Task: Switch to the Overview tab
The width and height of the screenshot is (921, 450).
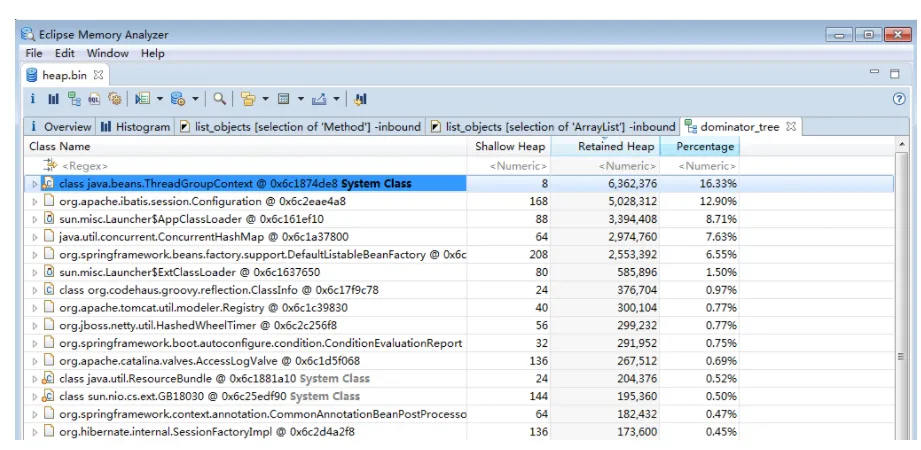Action: pyautogui.click(x=60, y=126)
